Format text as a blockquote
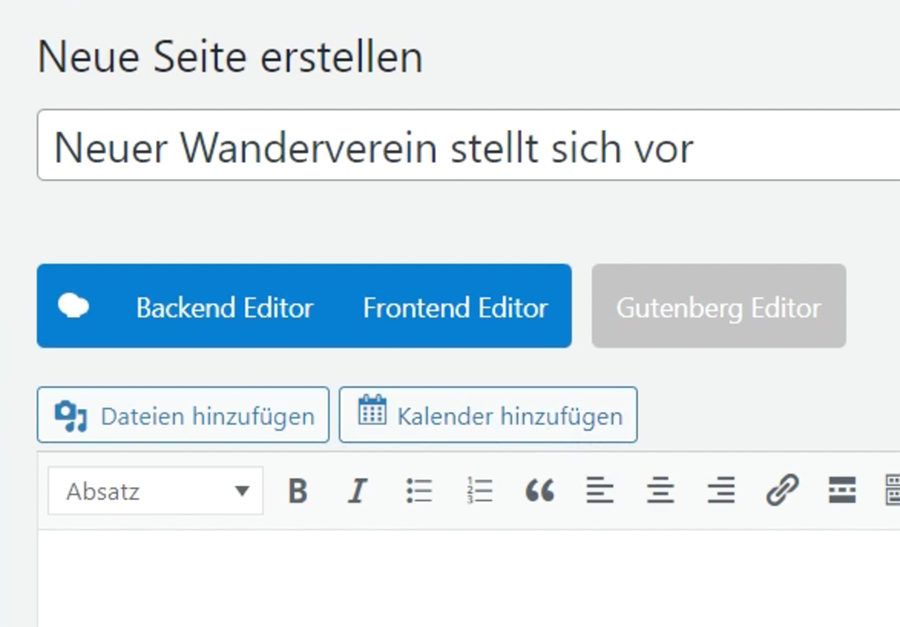This screenshot has height=627, width=900. click(540, 491)
